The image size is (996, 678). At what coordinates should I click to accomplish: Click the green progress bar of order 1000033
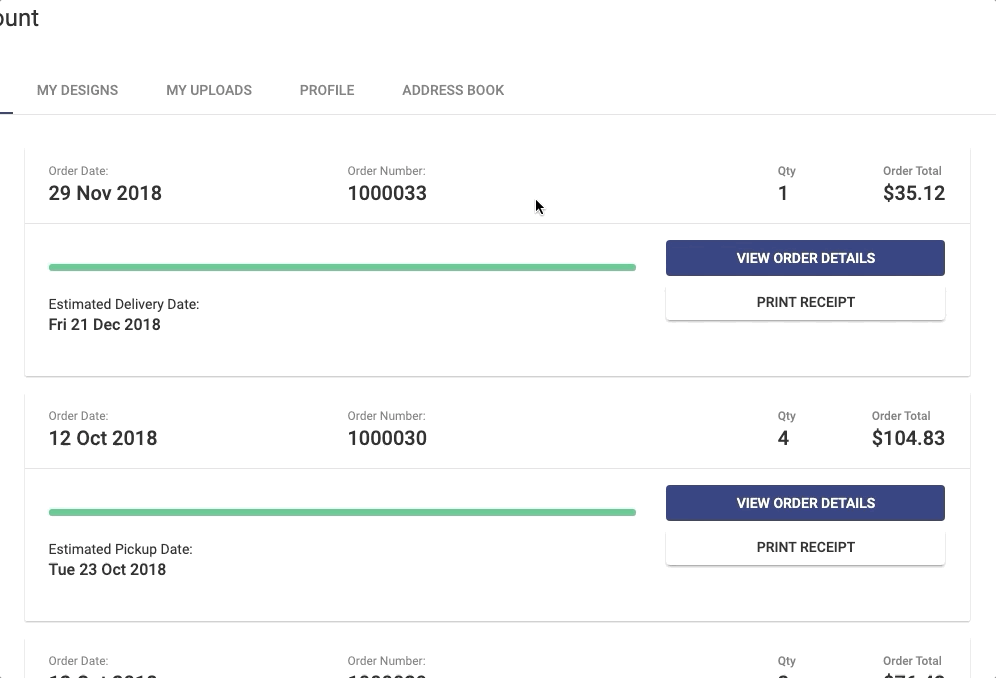pyautogui.click(x=342, y=268)
